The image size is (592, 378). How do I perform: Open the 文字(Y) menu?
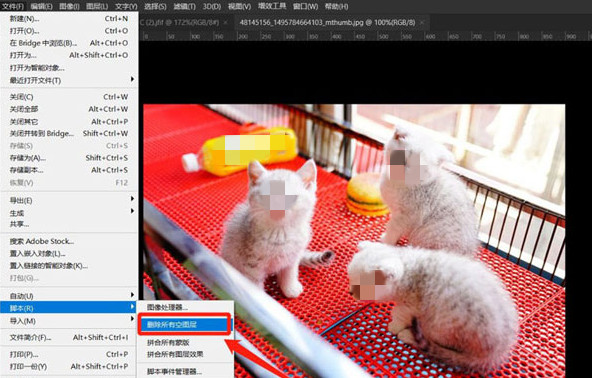click(x=126, y=6)
